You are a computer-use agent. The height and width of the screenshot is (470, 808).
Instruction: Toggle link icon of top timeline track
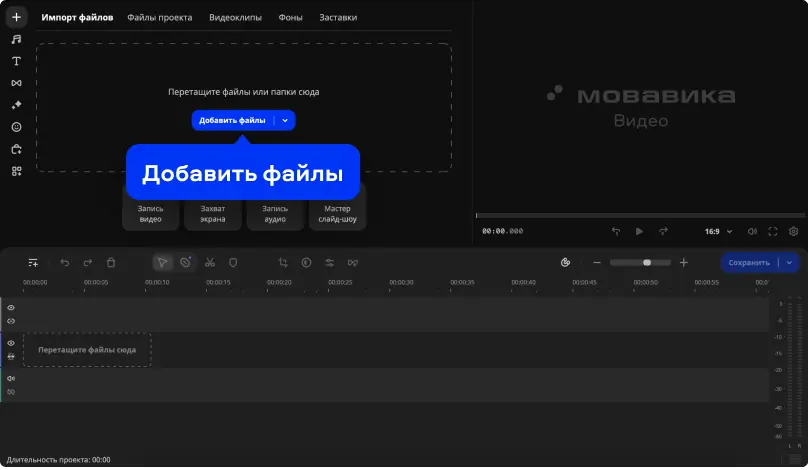11,321
